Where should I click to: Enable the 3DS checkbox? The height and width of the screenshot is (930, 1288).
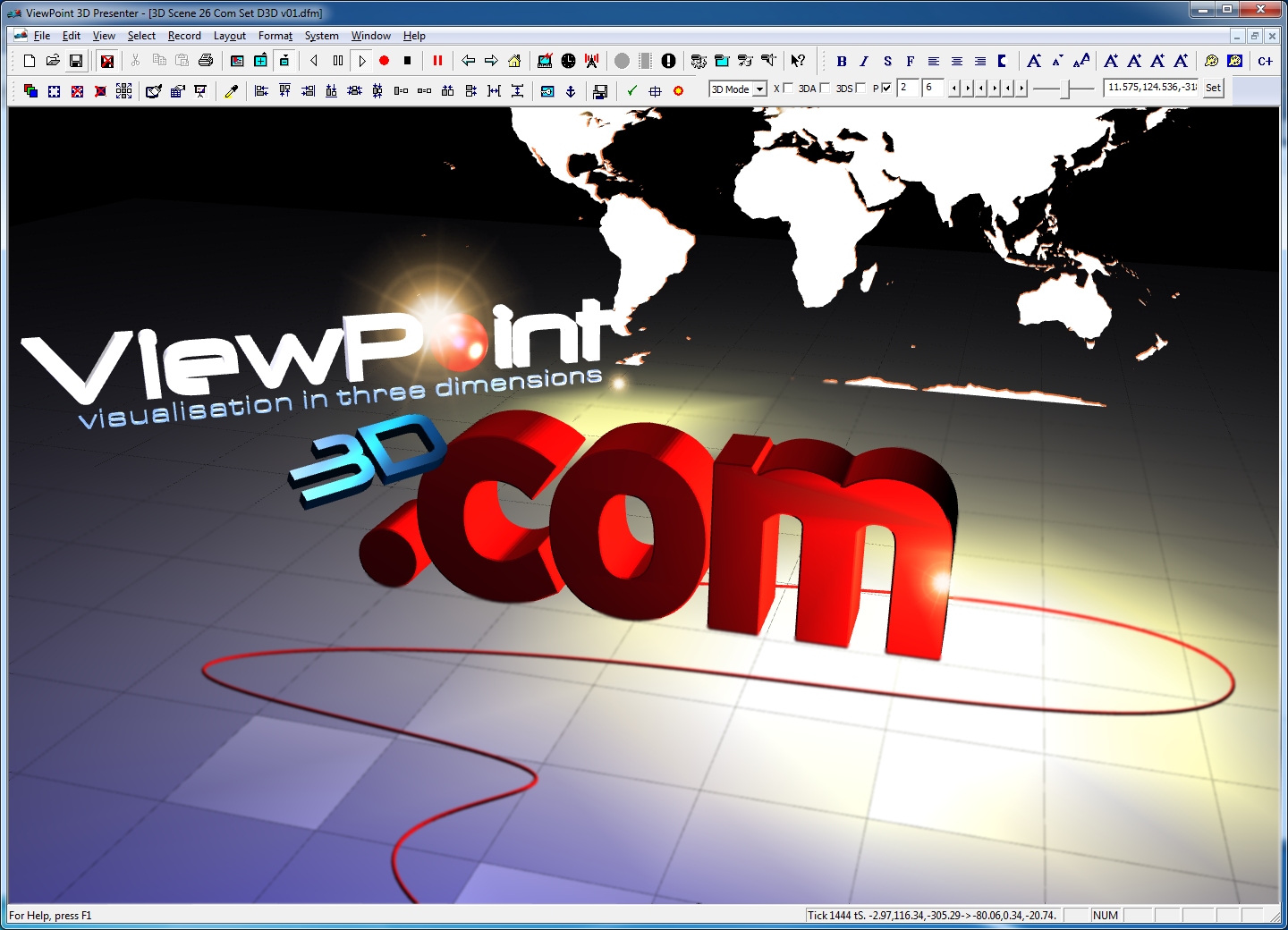(860, 88)
